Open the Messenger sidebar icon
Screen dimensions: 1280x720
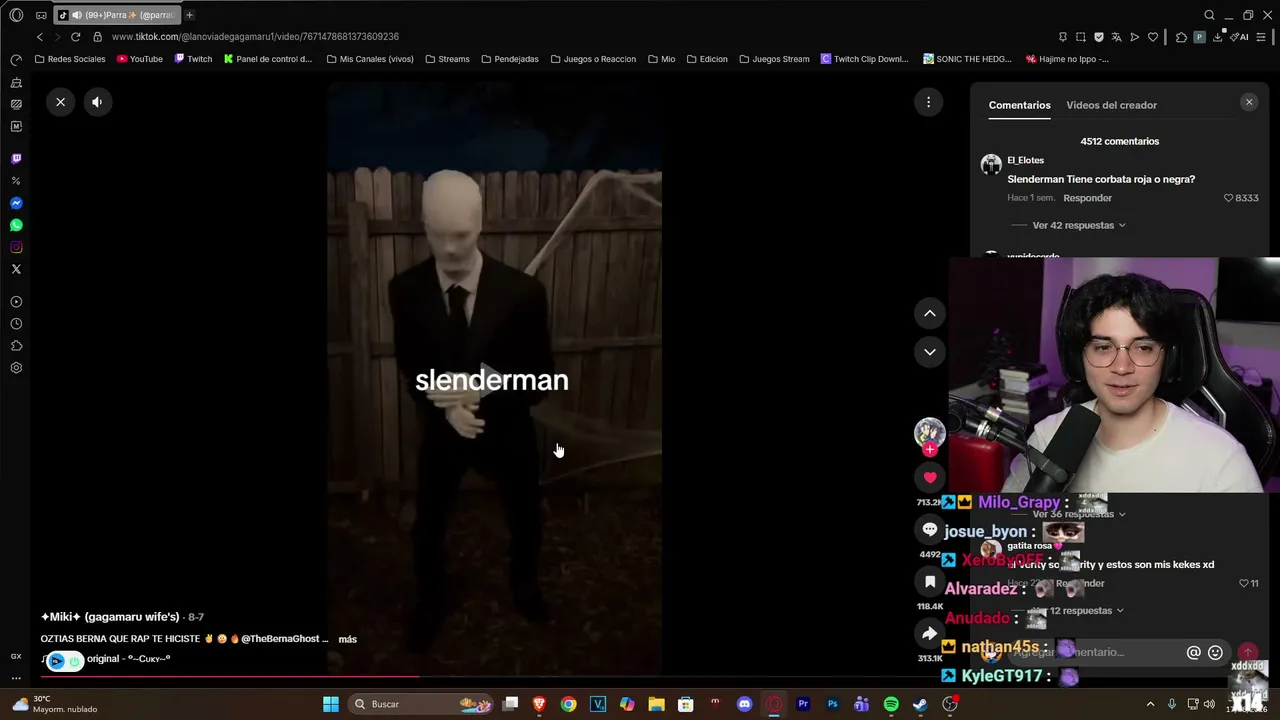click(16, 203)
